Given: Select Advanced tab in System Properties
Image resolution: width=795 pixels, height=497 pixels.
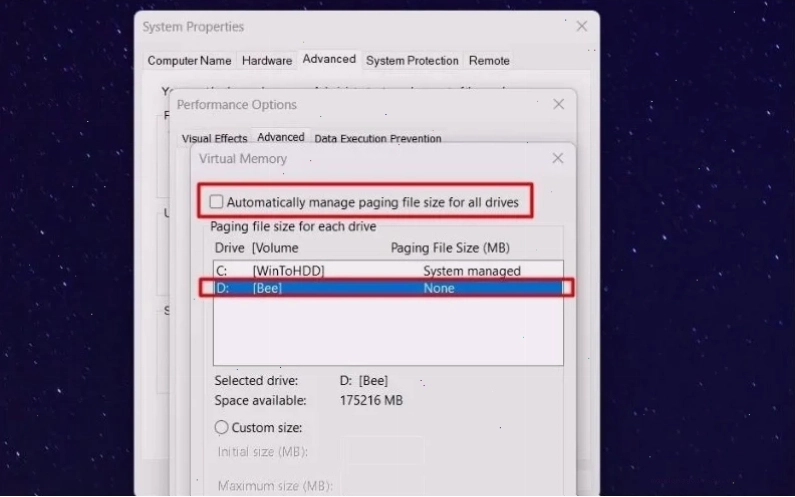Looking at the screenshot, I should (329, 59).
